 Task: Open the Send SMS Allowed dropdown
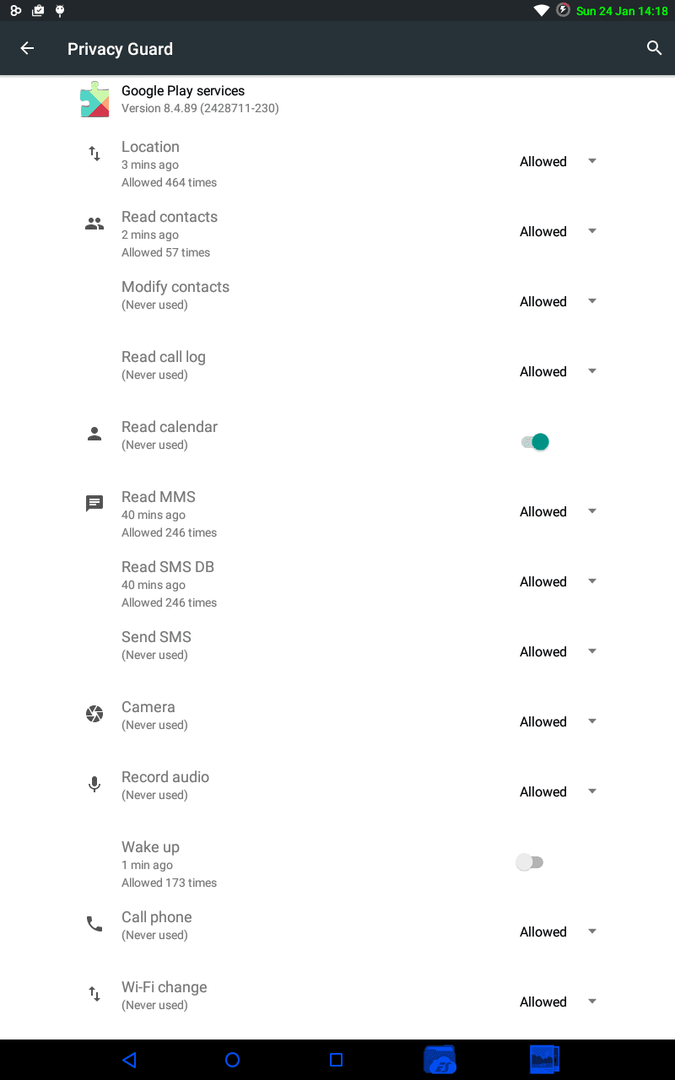(x=558, y=652)
